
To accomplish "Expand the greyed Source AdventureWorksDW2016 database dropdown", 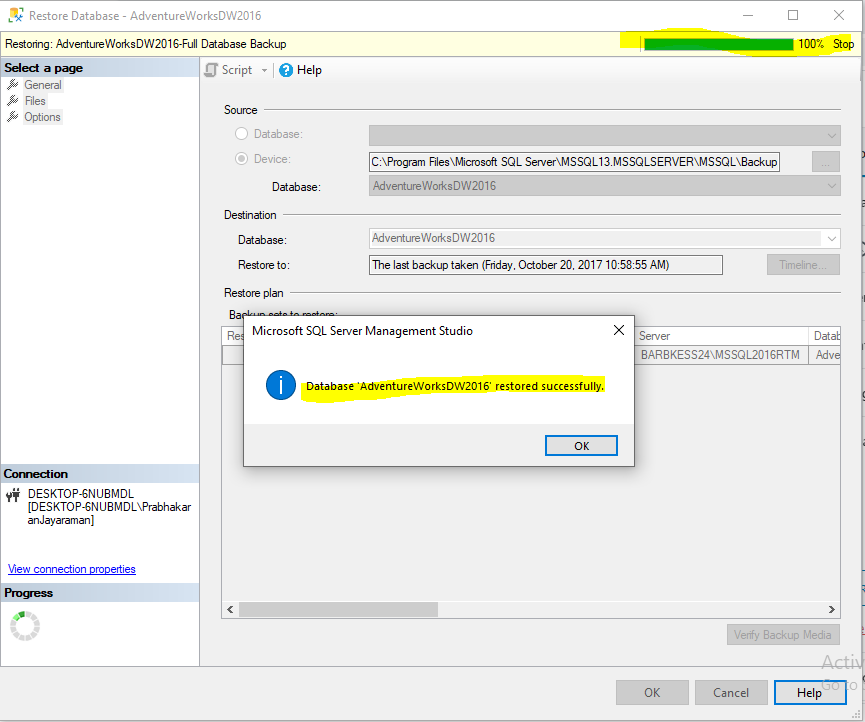I will [x=605, y=186].
